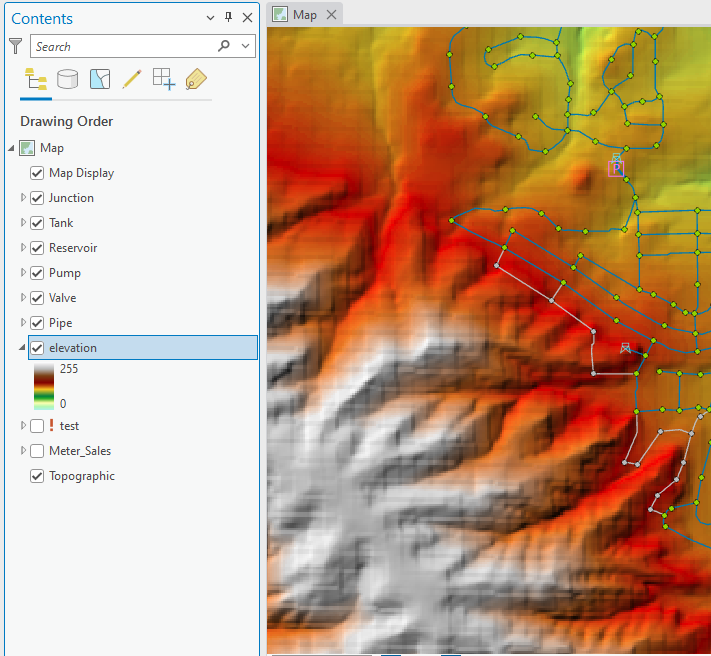
Task: Expand the Meter_Sales layer
Action: pos(23,451)
